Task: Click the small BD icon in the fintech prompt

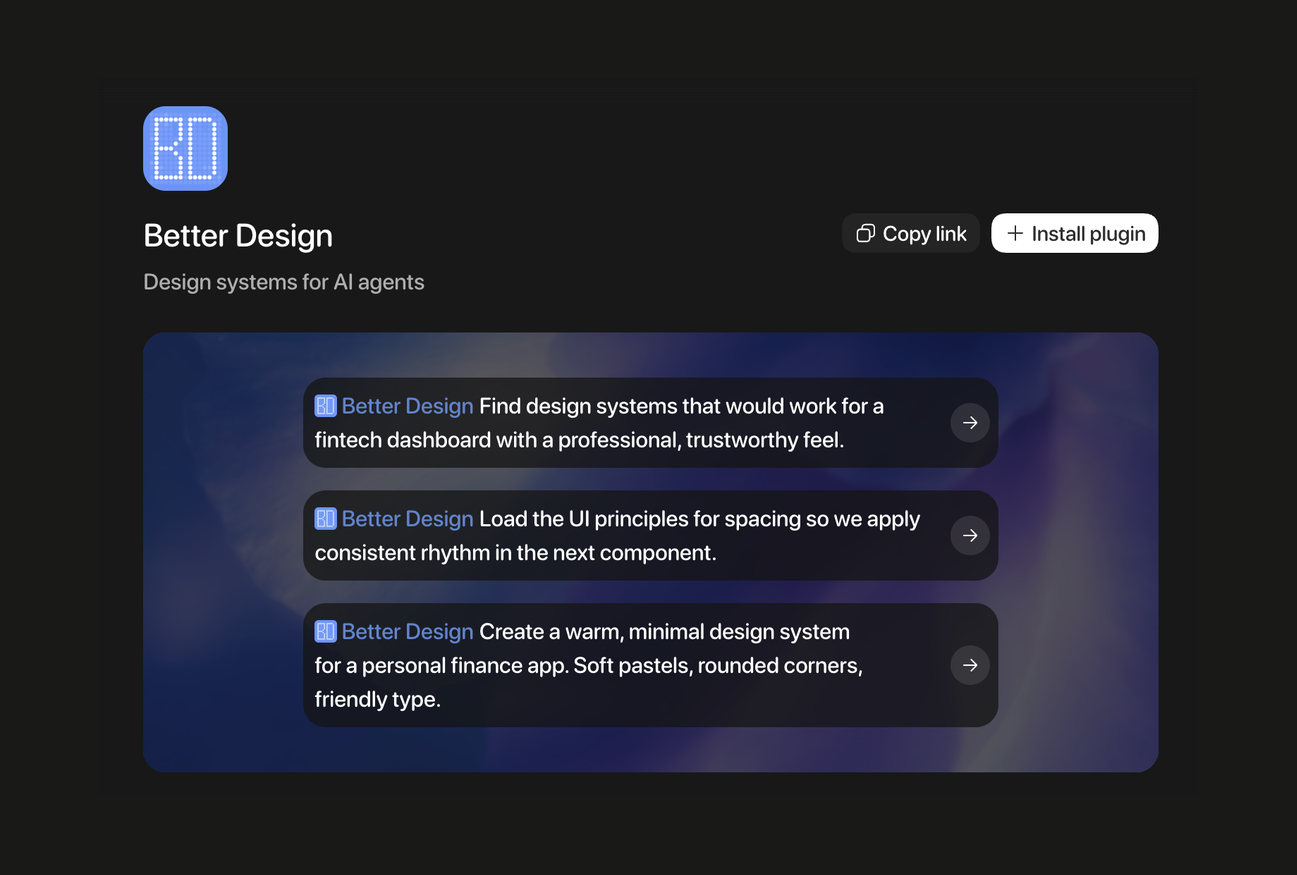Action: [x=326, y=406]
